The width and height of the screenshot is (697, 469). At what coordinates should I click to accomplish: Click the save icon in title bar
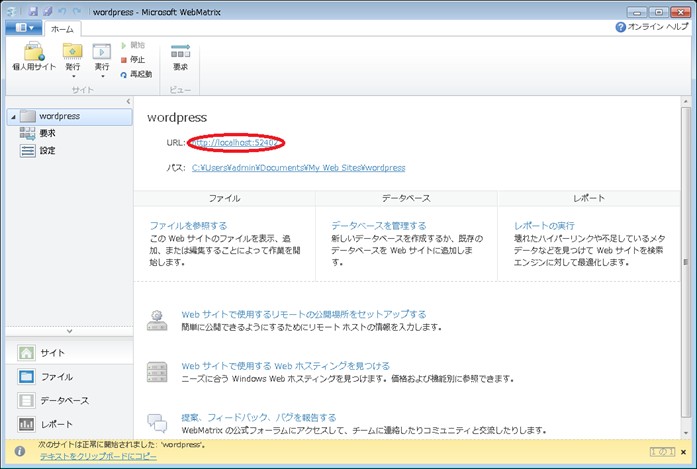coord(33,12)
